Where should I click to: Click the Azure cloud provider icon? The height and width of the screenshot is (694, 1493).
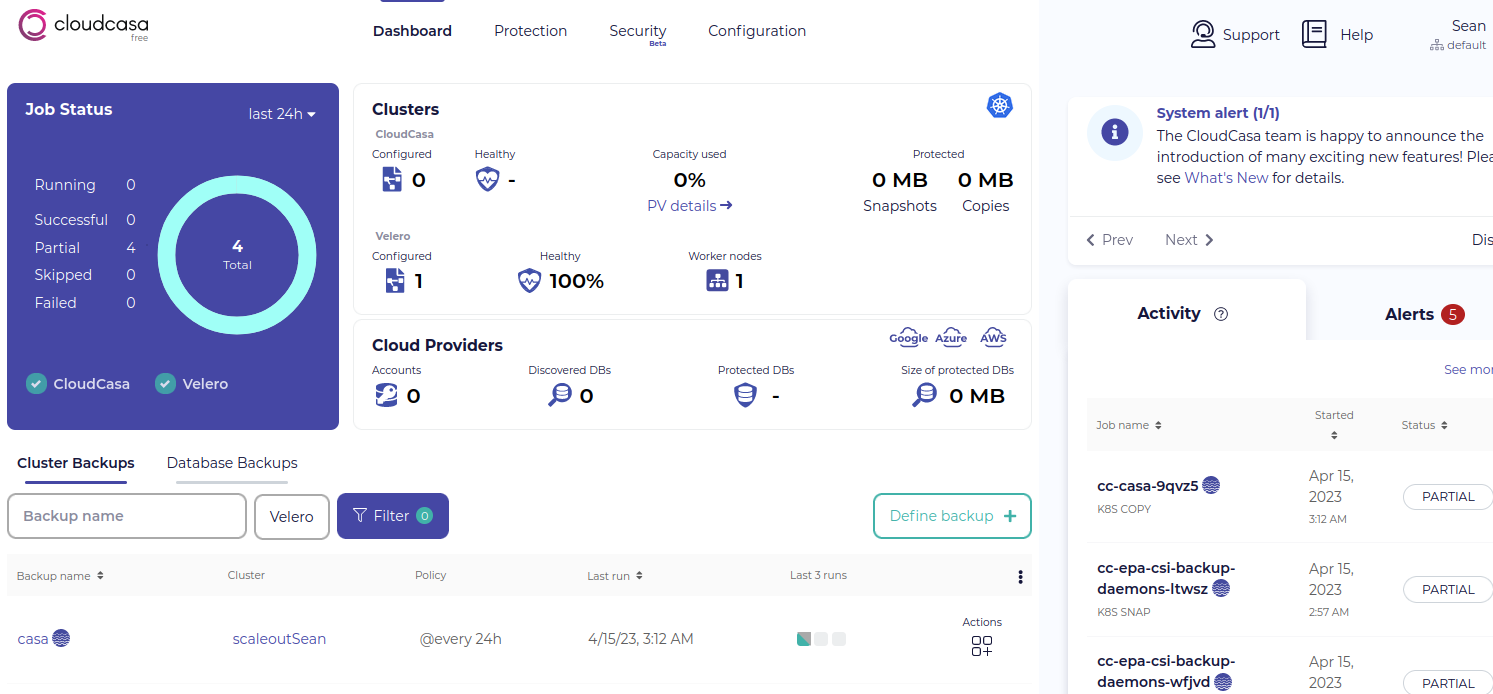point(951,338)
